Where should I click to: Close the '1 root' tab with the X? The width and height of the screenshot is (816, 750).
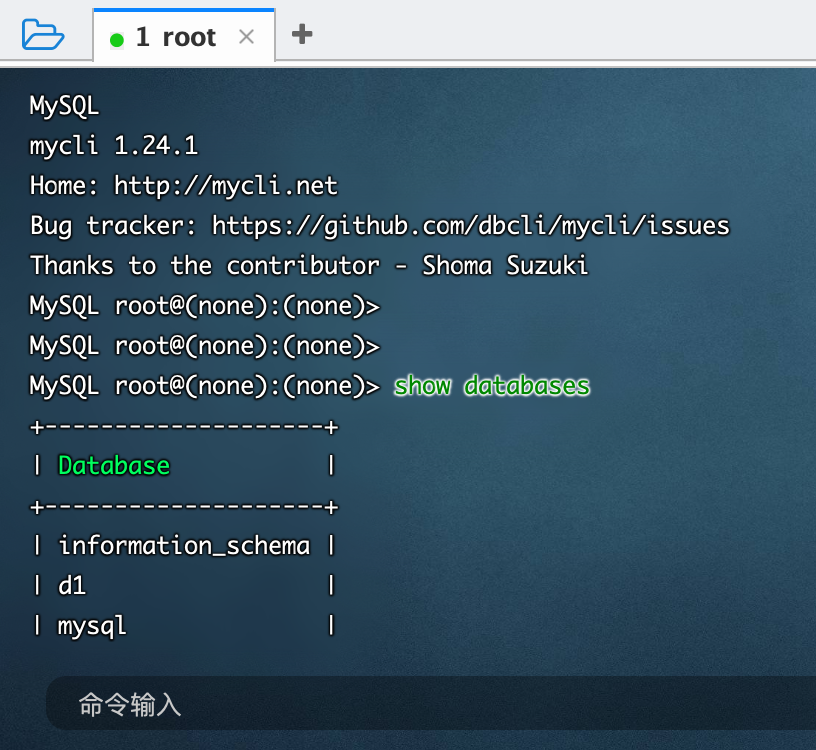(x=246, y=36)
